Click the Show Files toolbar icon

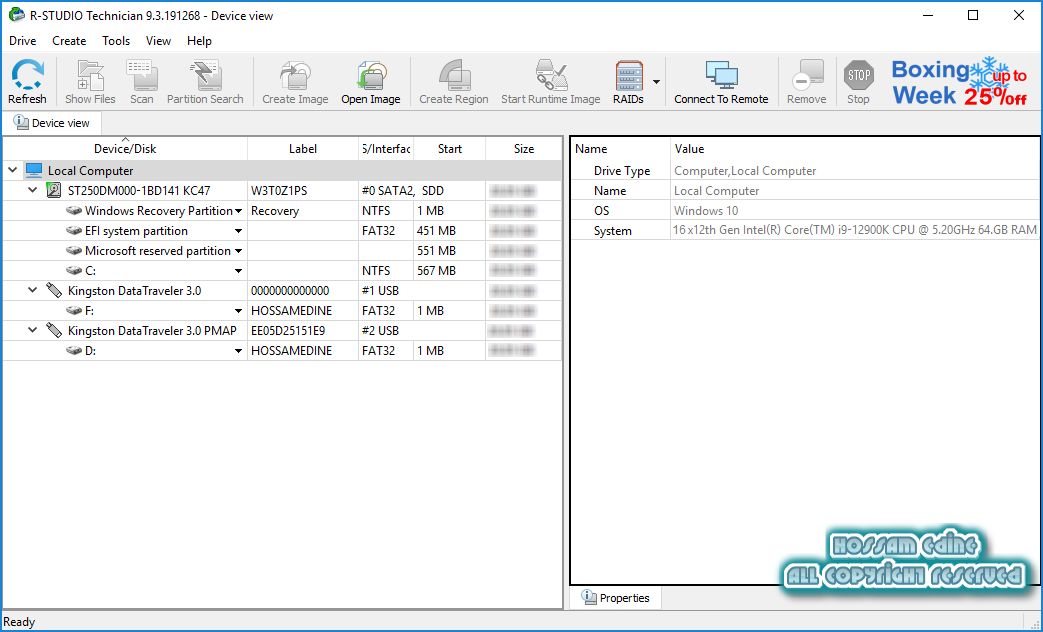tap(90, 75)
